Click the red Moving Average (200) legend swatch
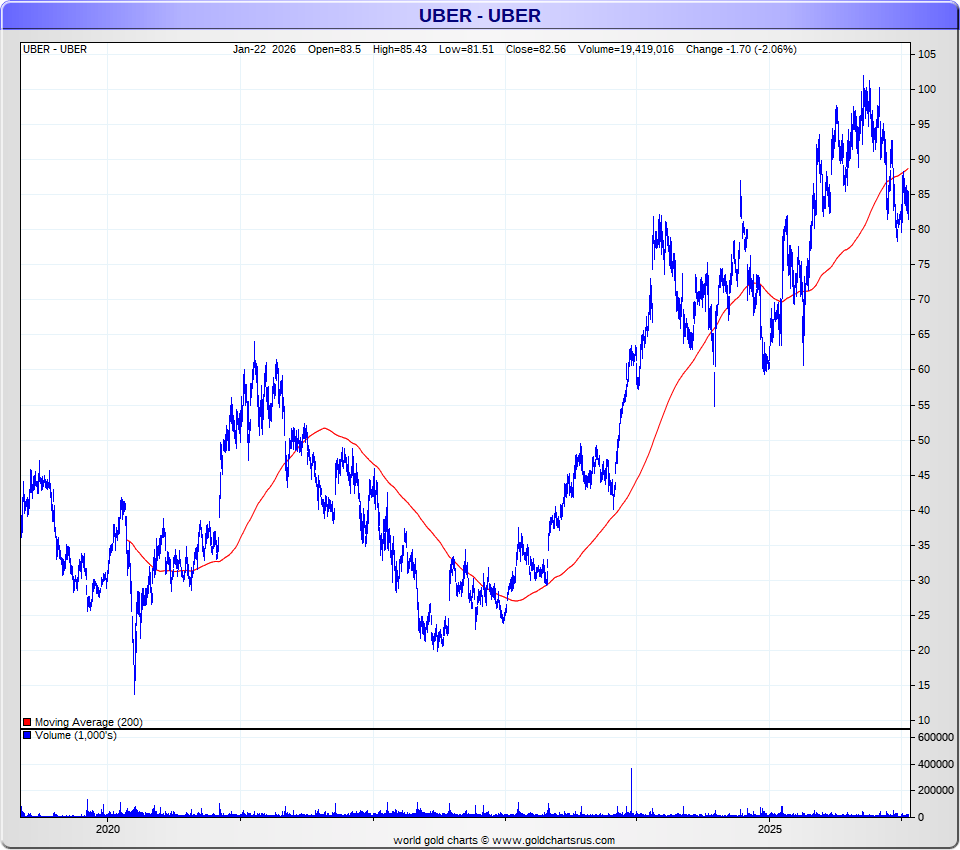Image resolution: width=960 pixels, height=850 pixels. [27, 722]
